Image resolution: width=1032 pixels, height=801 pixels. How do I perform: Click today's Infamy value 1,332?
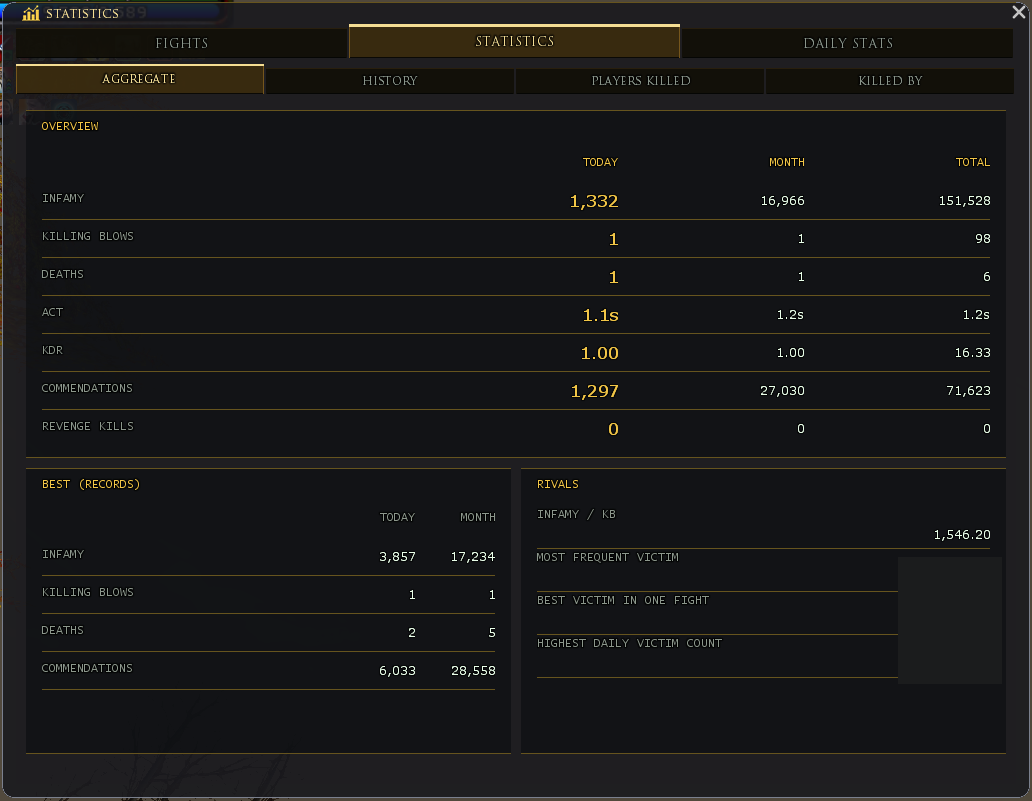[594, 201]
